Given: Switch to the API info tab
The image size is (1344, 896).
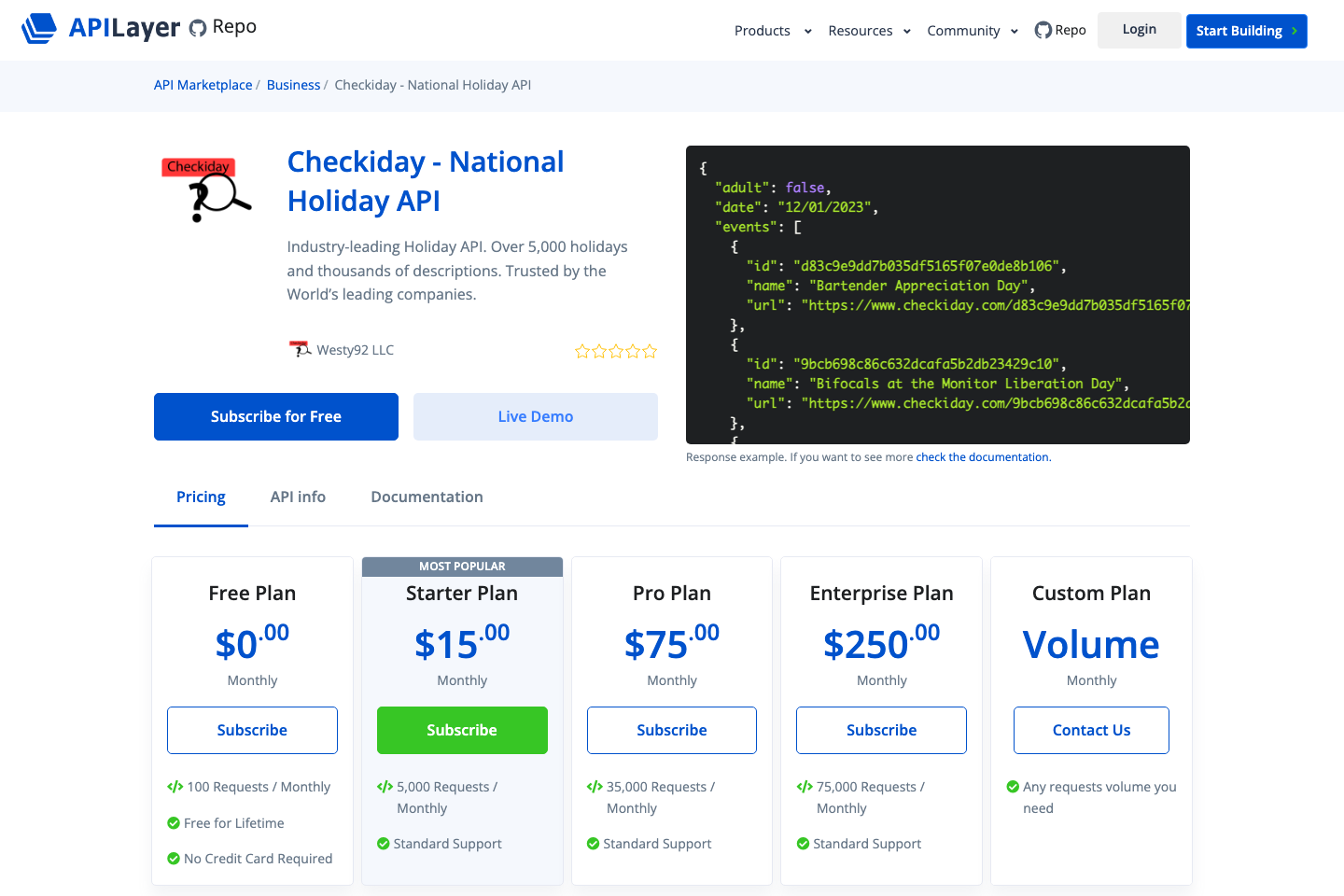Looking at the screenshot, I should [298, 497].
